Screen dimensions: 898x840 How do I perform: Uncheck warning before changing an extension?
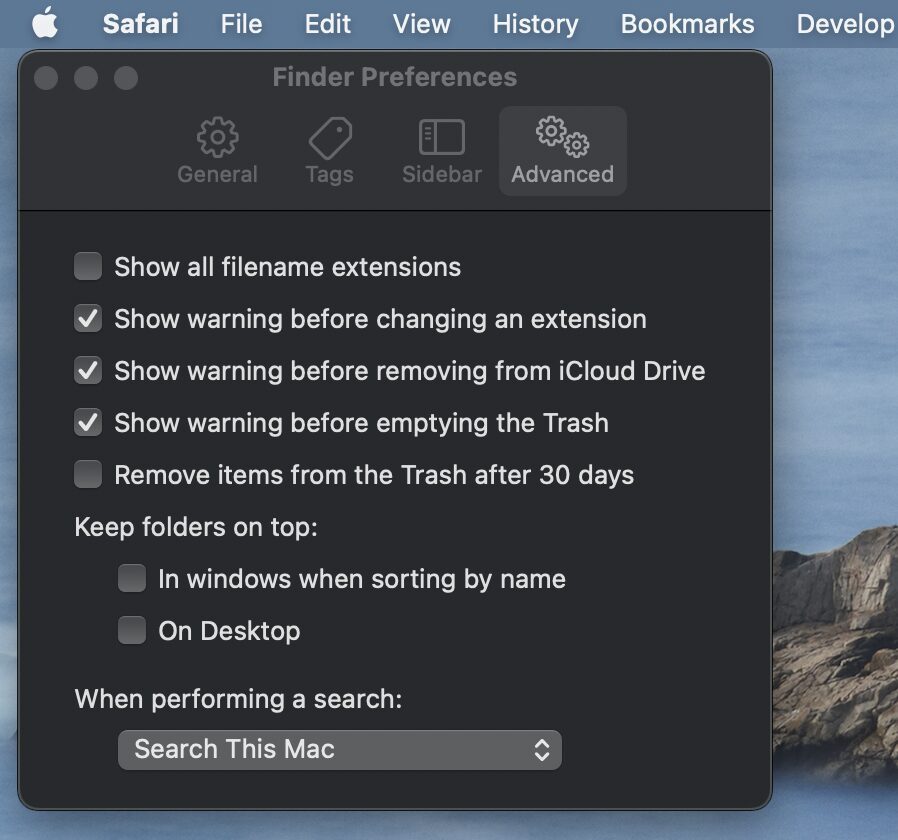point(89,319)
